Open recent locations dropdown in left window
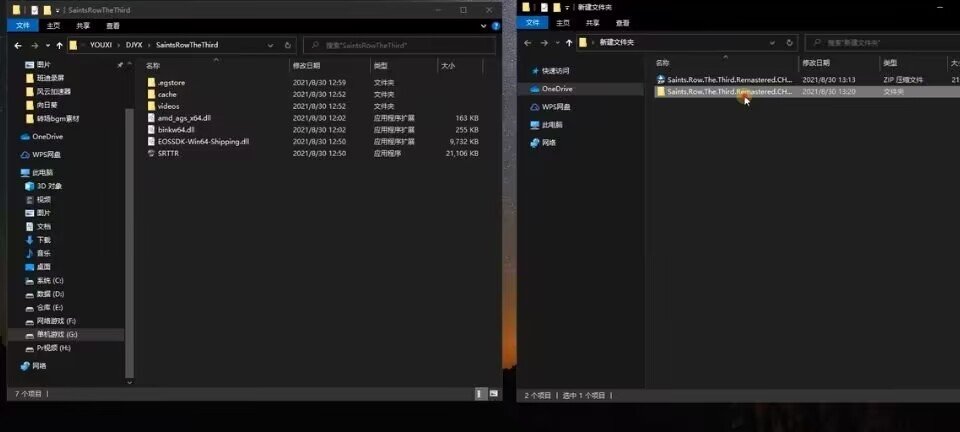Viewport: 960px width, 432px height. pos(46,45)
